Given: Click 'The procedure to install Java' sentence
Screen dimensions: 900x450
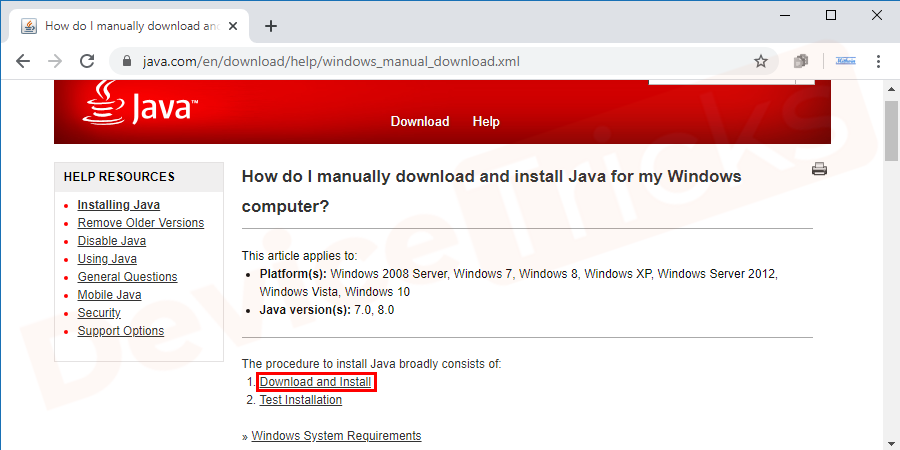Looking at the screenshot, I should point(372,364).
